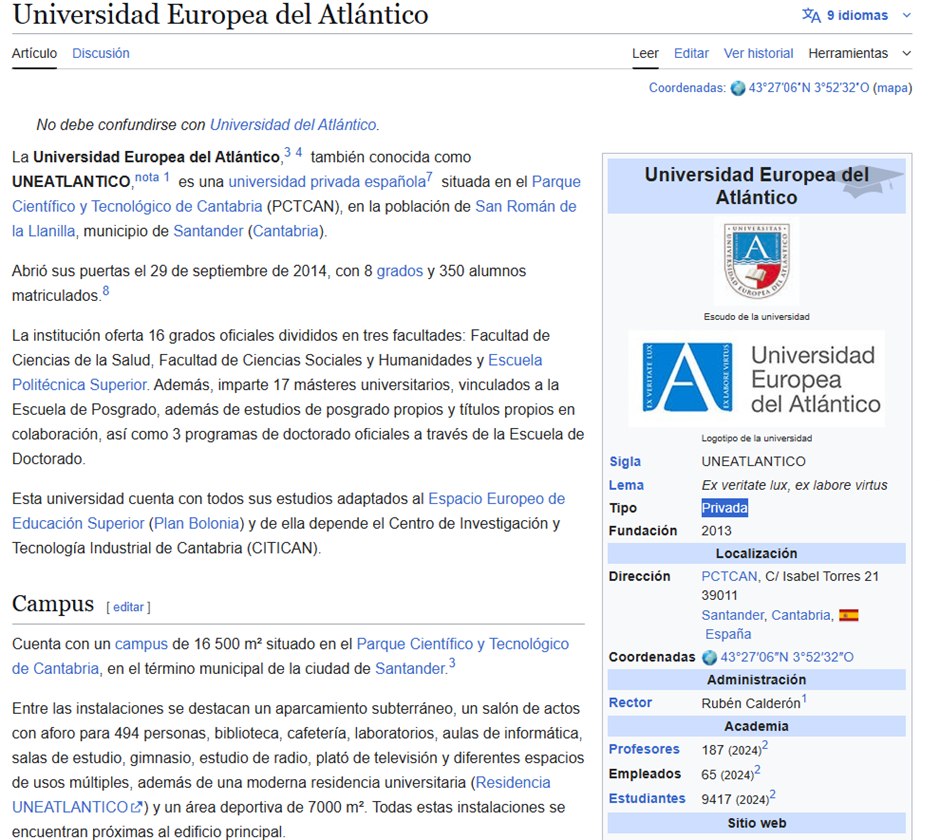940x840 pixels.
Task: Open the Rector label link
Action: [630, 703]
